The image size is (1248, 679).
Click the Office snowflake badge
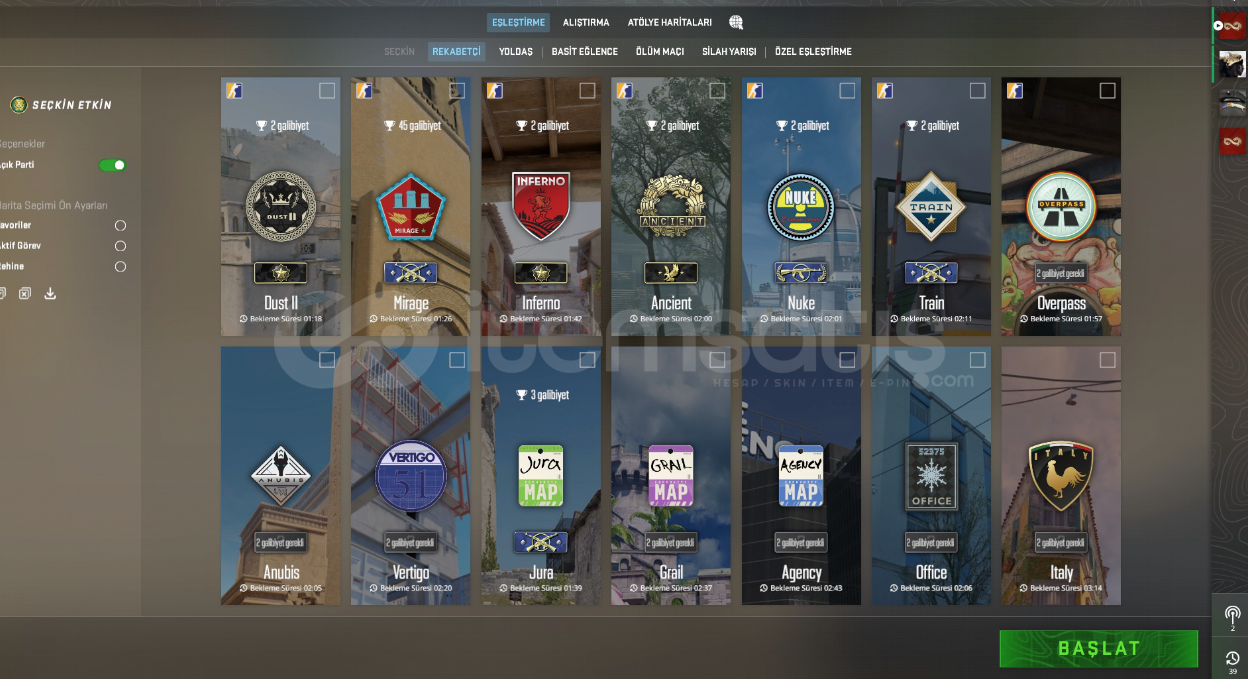(x=931, y=476)
